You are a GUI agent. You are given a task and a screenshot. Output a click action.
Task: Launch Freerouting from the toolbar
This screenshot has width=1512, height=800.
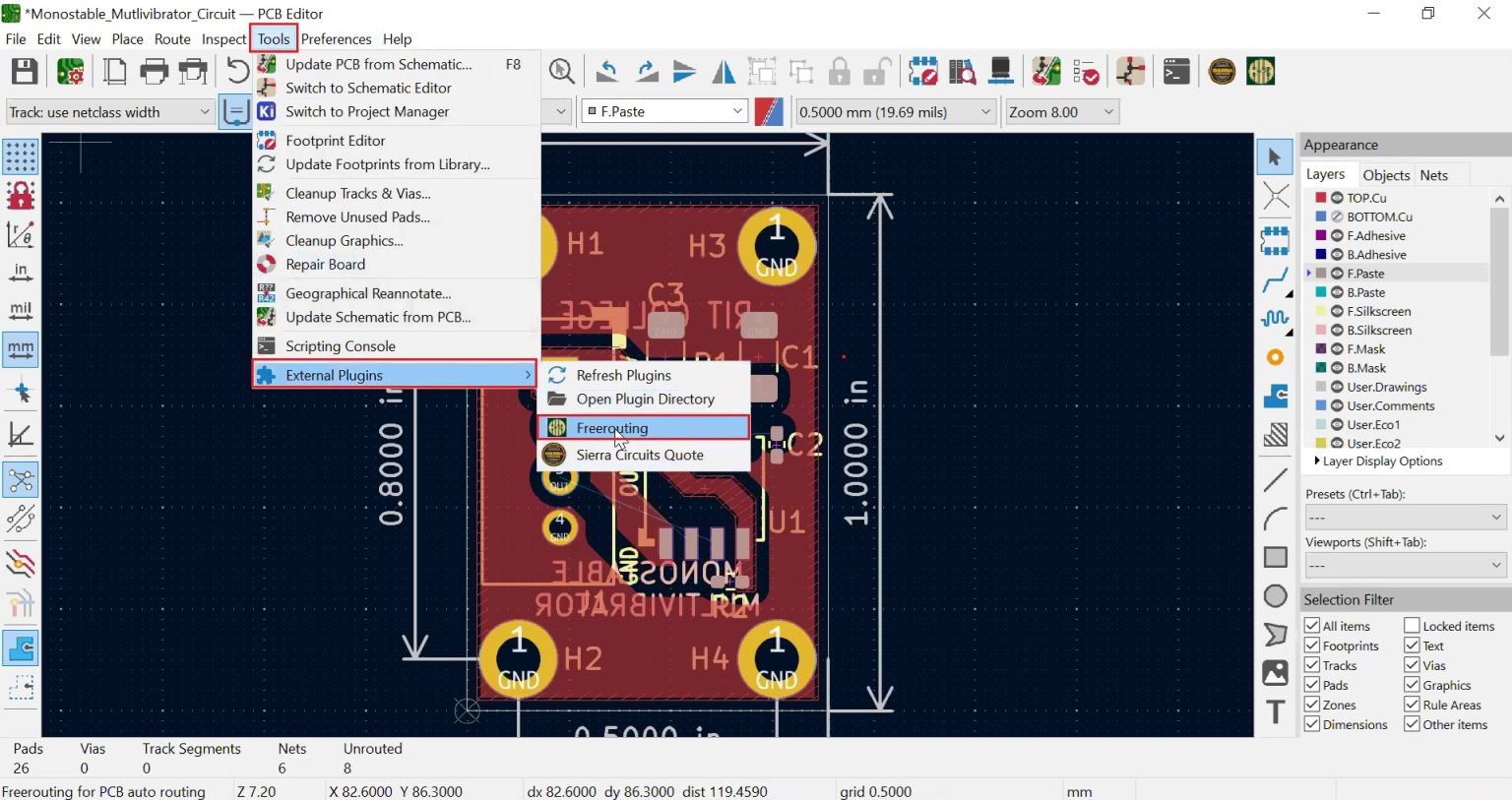point(1261,71)
